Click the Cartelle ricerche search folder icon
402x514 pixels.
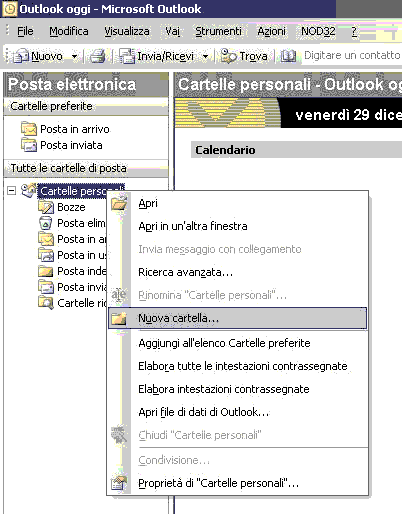coord(46,303)
